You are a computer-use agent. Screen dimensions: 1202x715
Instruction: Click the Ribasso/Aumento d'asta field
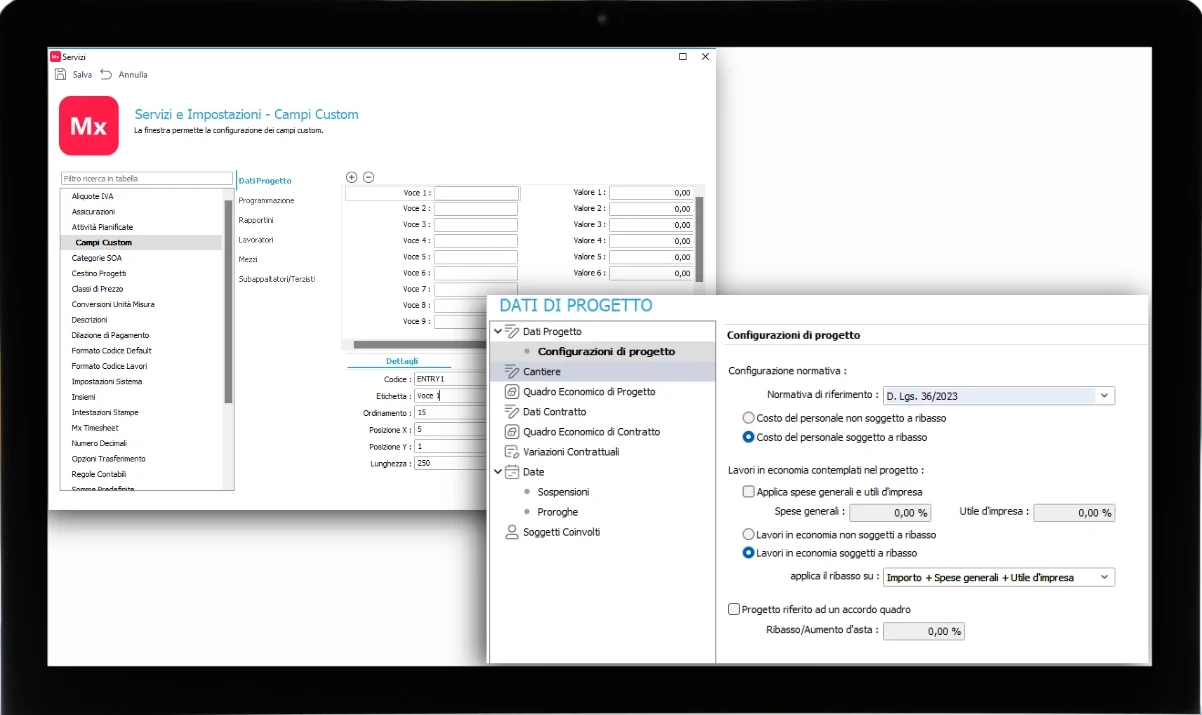click(x=924, y=631)
